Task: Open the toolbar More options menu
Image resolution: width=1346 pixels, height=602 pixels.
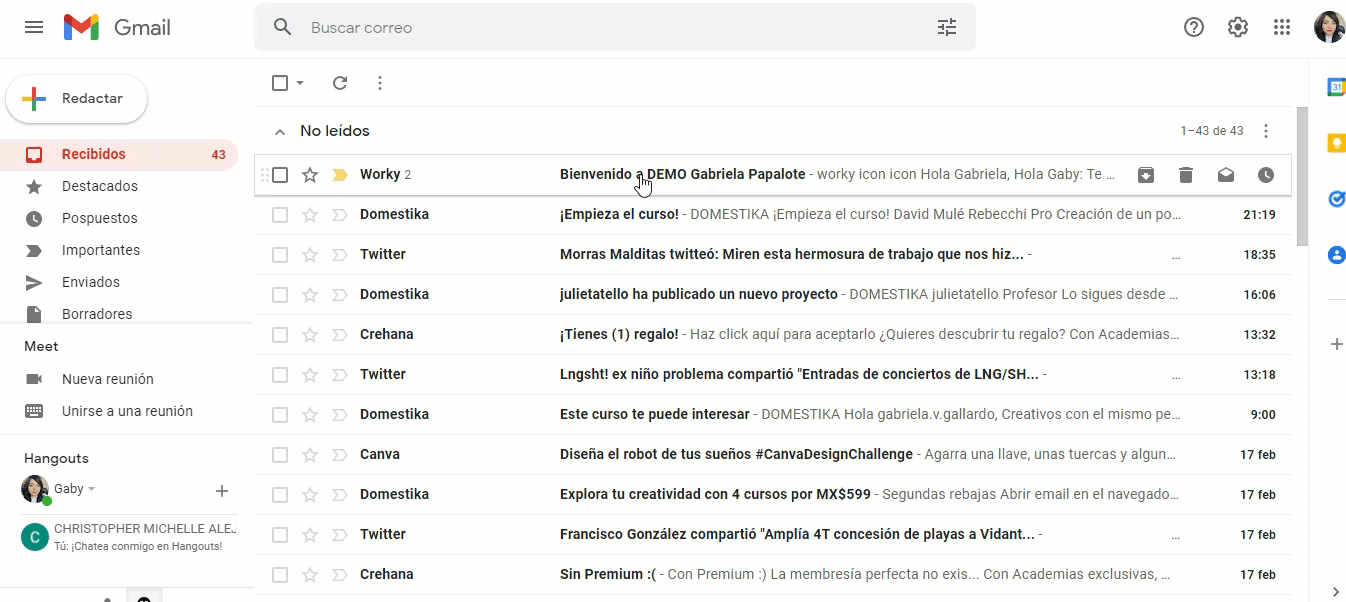Action: click(x=380, y=83)
